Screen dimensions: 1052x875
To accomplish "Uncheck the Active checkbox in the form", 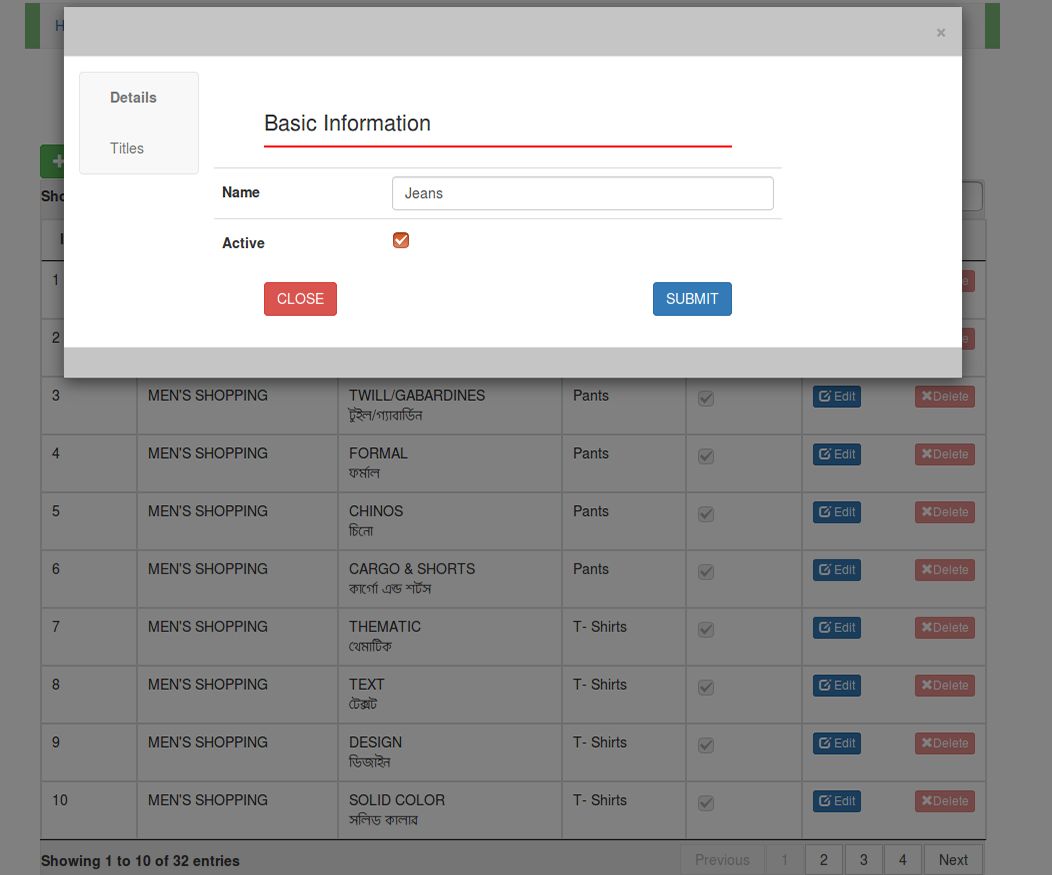I will point(401,240).
